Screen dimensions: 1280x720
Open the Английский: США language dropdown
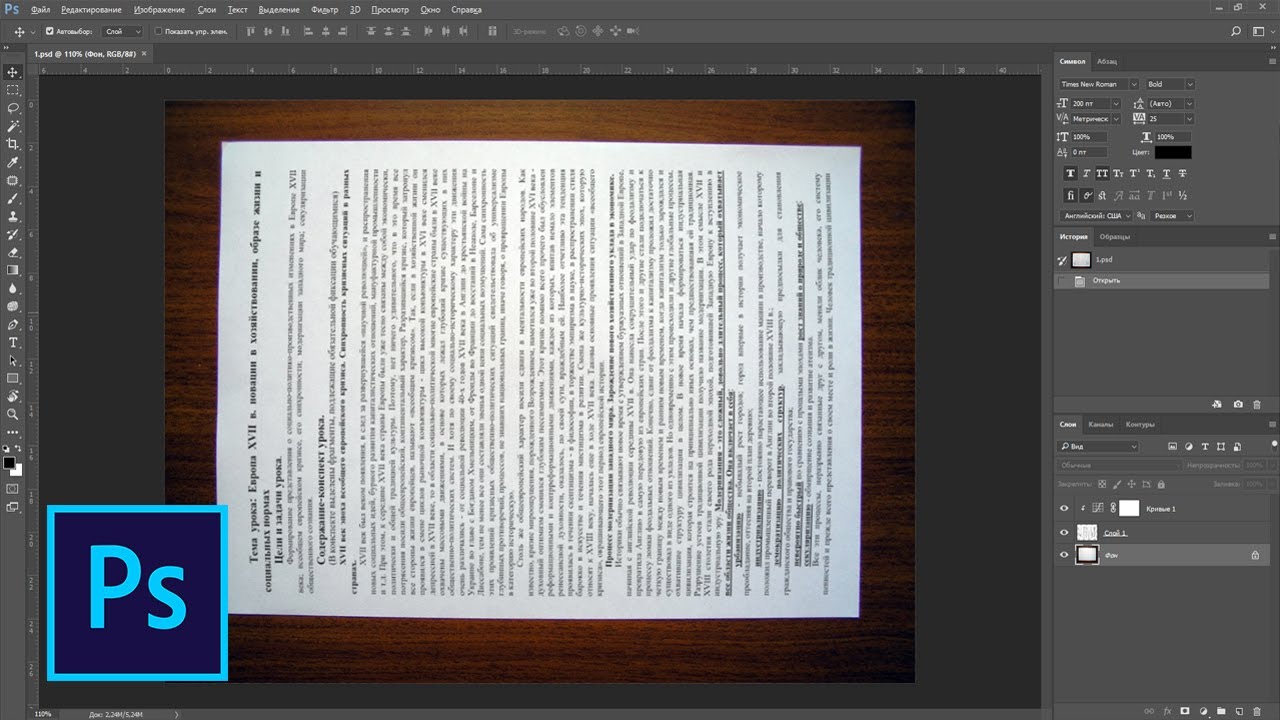click(x=1097, y=216)
